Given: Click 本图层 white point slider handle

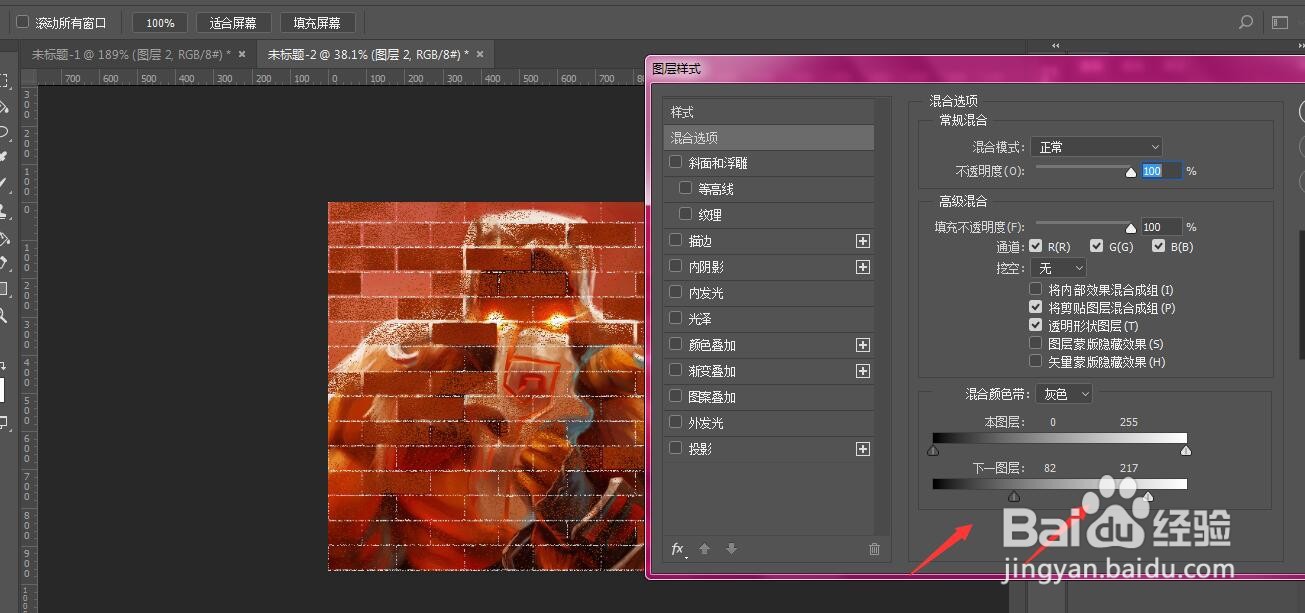Looking at the screenshot, I should [1186, 450].
